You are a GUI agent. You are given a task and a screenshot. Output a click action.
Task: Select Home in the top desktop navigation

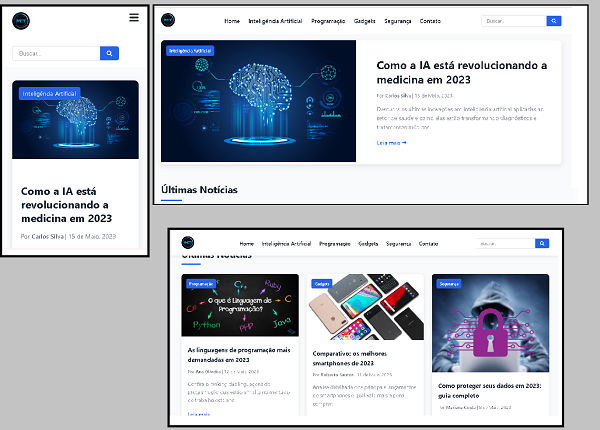(x=232, y=21)
